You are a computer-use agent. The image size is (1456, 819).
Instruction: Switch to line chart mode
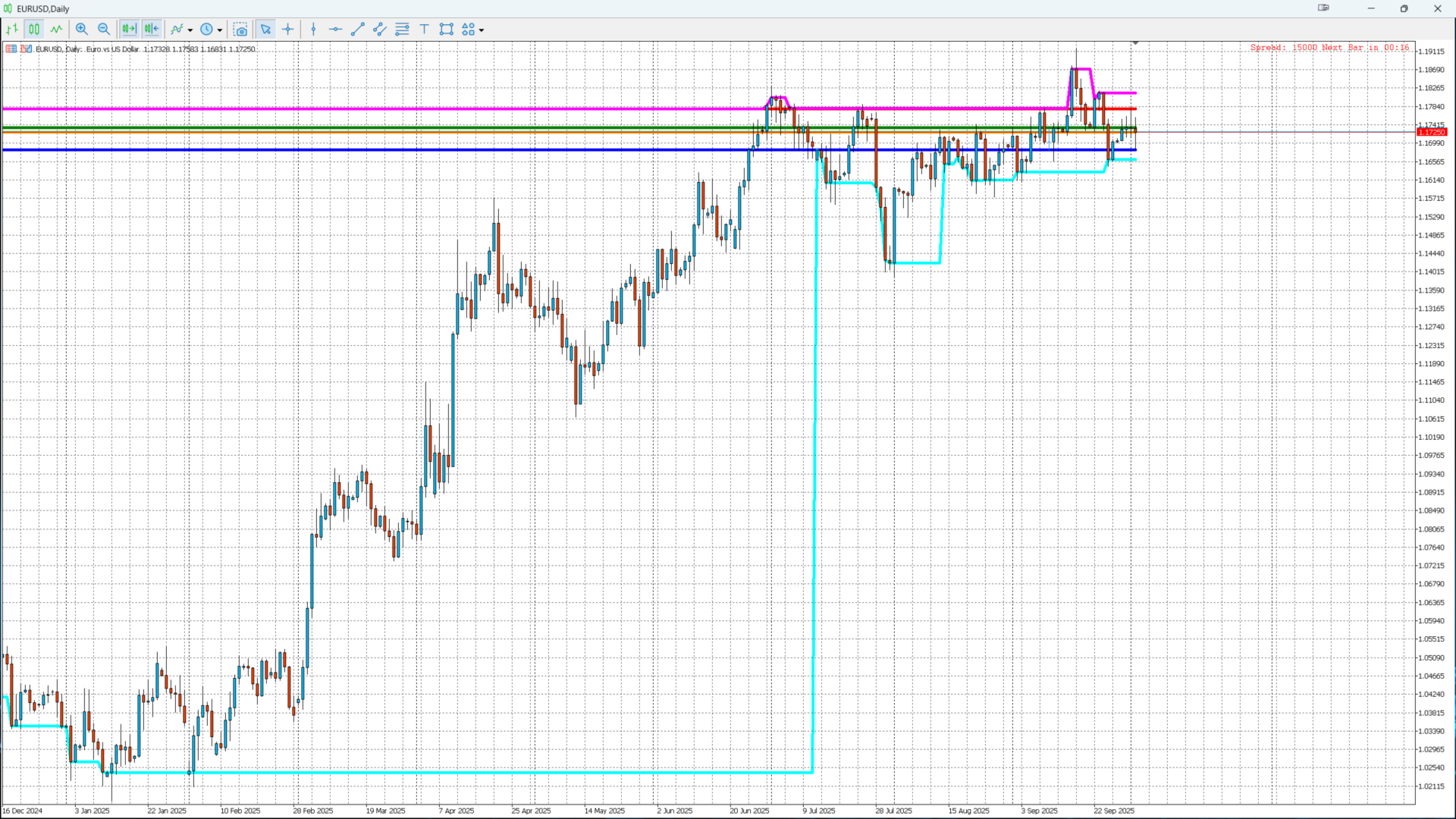(57, 30)
